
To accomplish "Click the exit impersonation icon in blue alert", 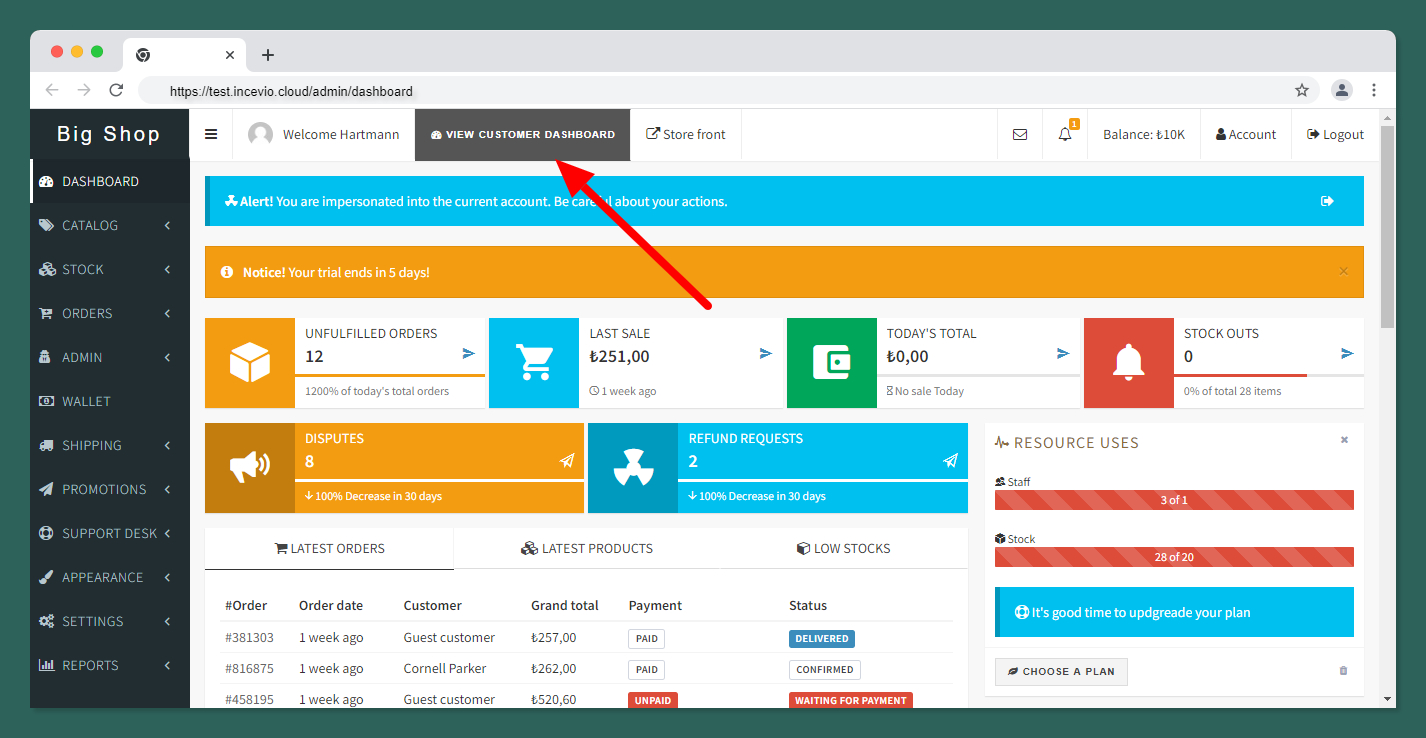I will [x=1327, y=201].
